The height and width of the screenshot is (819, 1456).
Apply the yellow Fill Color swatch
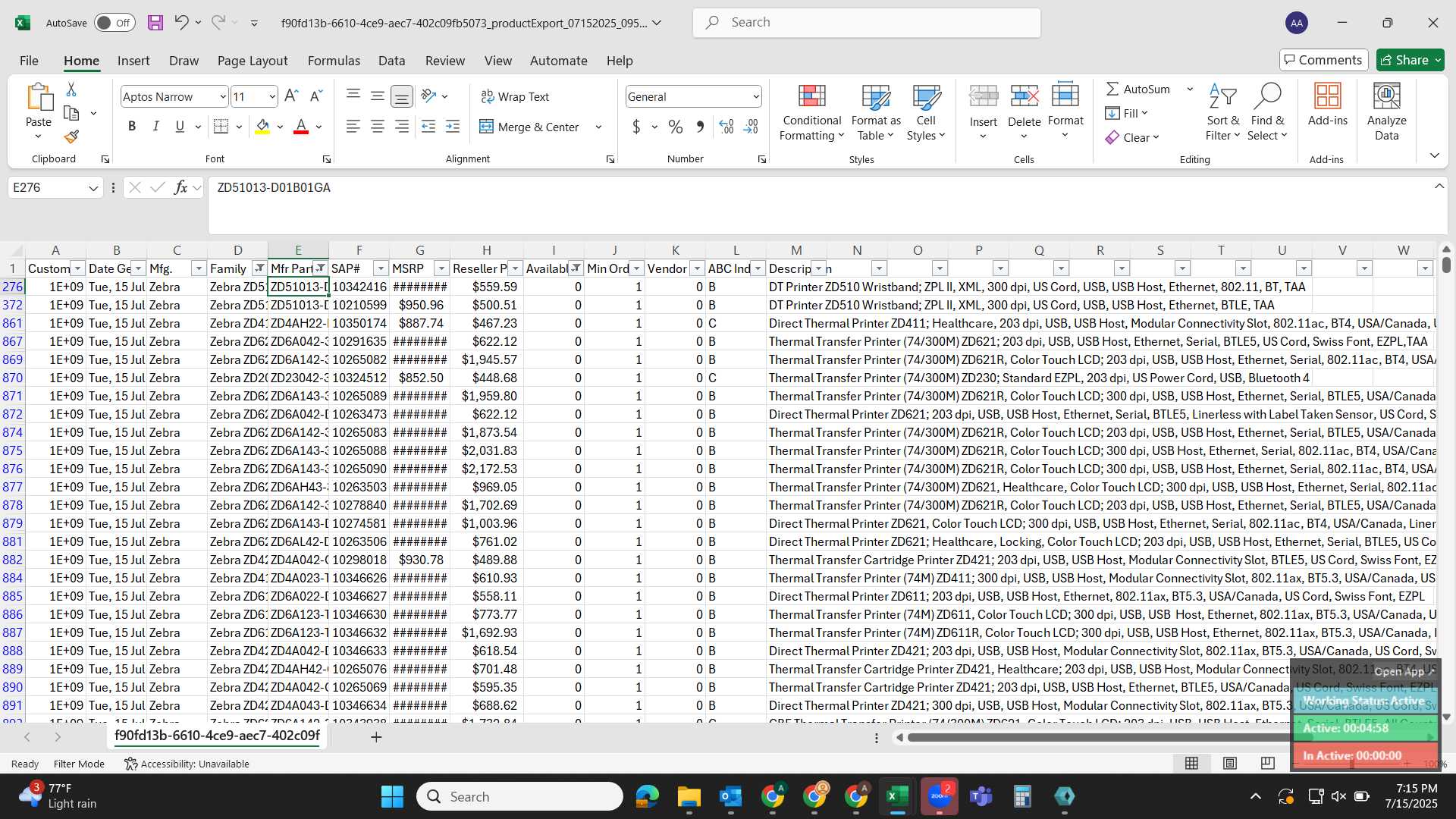pos(262,127)
